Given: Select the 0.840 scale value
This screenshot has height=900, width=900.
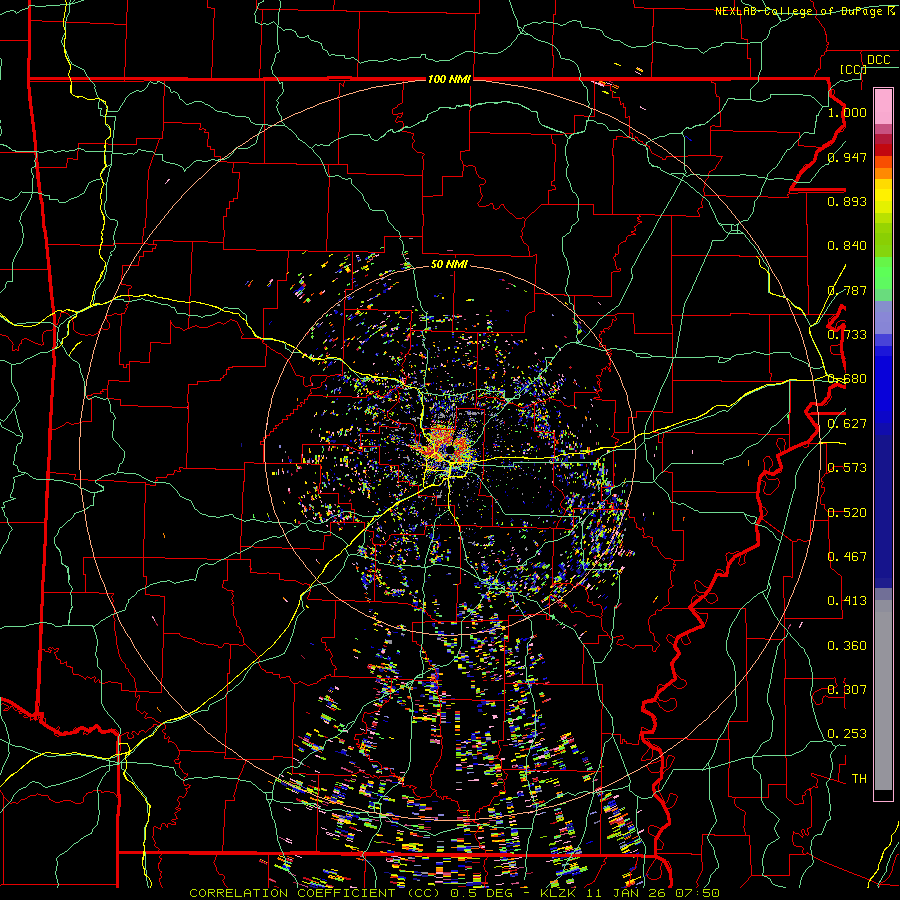Looking at the screenshot, I should pyautogui.click(x=847, y=246).
